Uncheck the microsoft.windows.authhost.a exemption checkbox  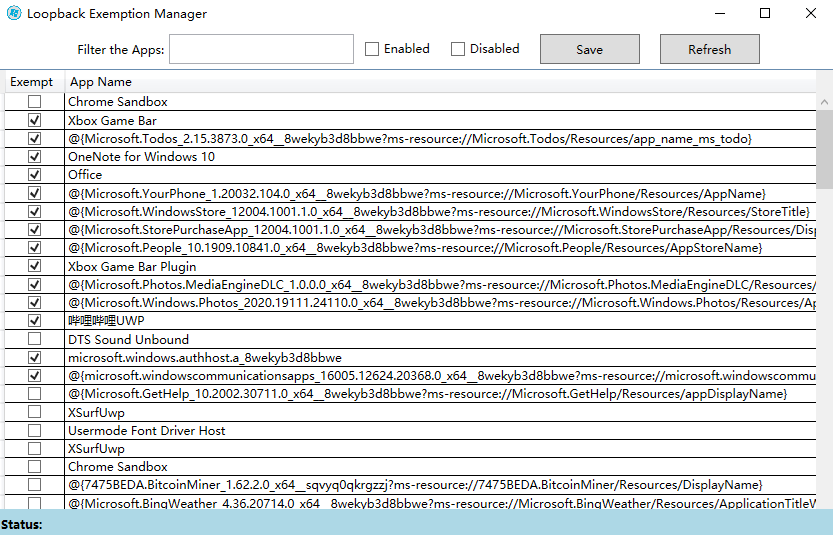[x=35, y=358]
